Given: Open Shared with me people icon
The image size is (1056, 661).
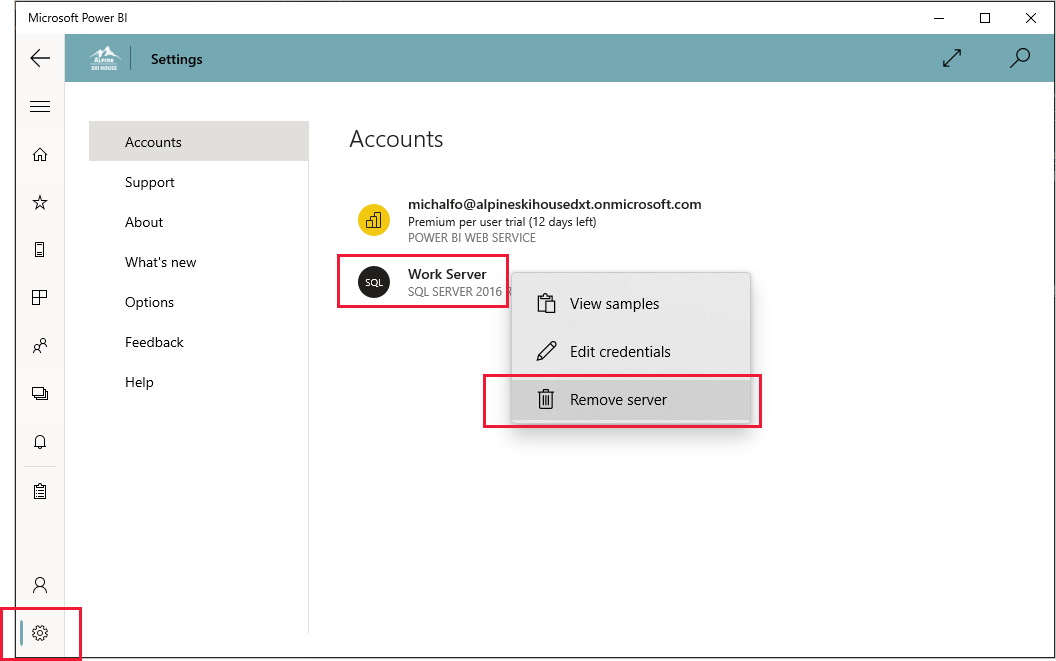Looking at the screenshot, I should pos(40,346).
